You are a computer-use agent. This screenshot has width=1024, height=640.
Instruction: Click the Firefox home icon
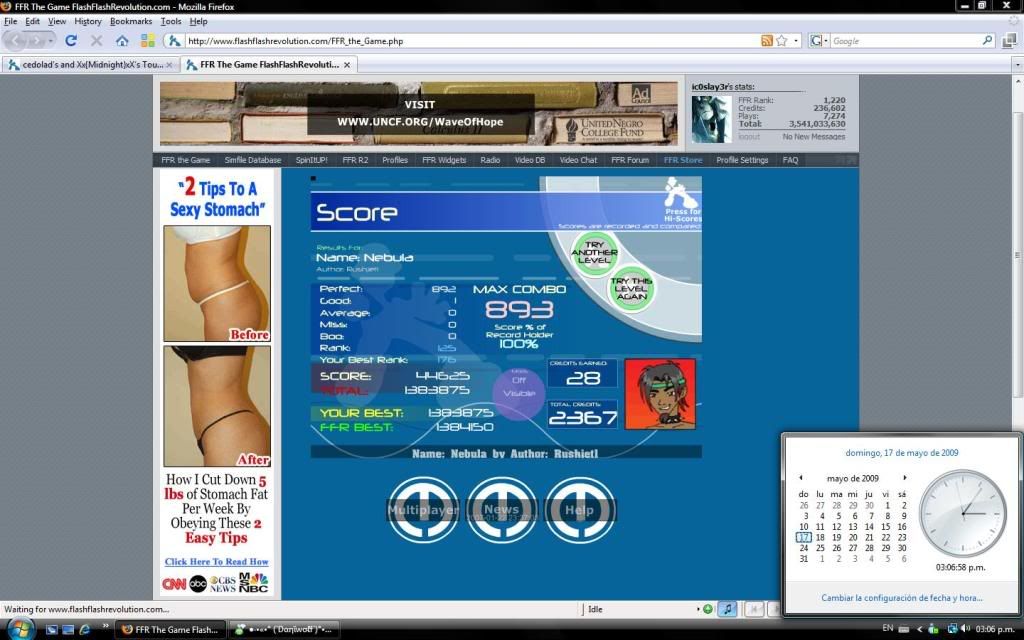122,41
